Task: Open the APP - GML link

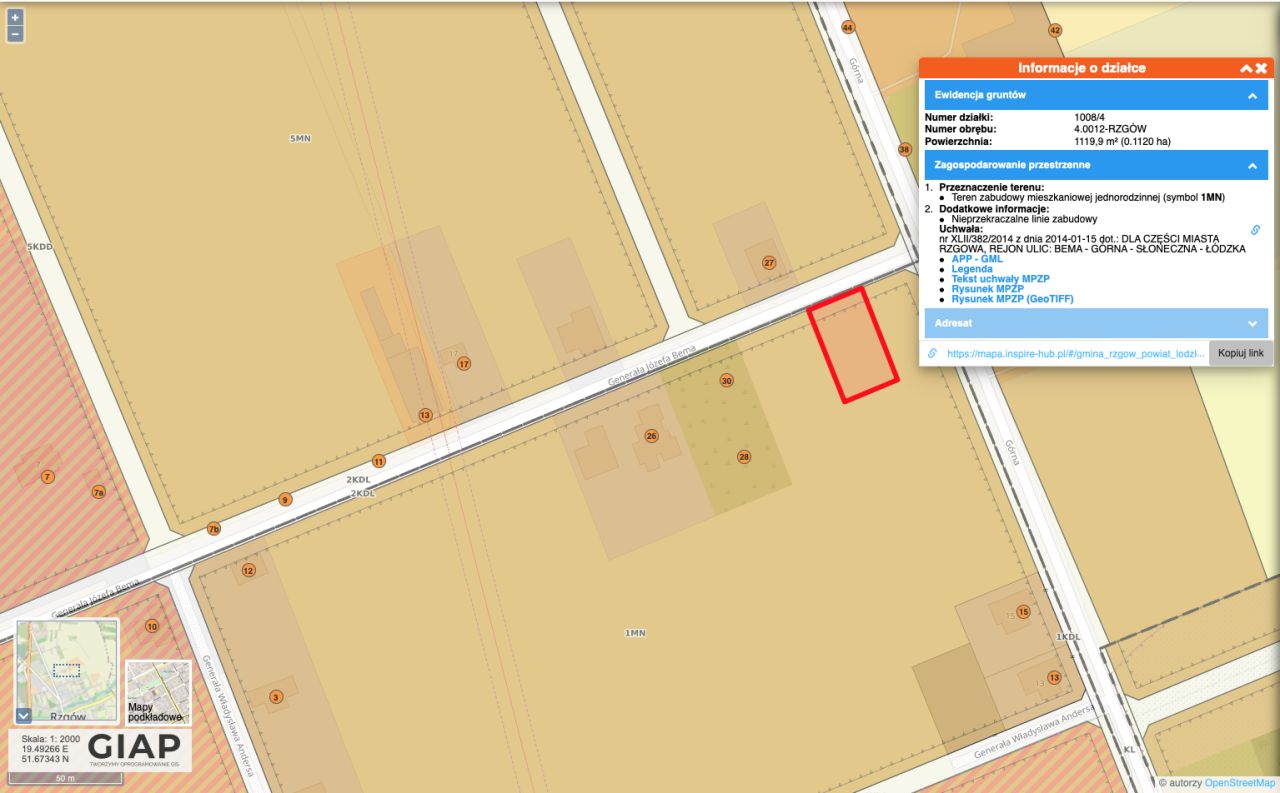Action: (x=977, y=259)
